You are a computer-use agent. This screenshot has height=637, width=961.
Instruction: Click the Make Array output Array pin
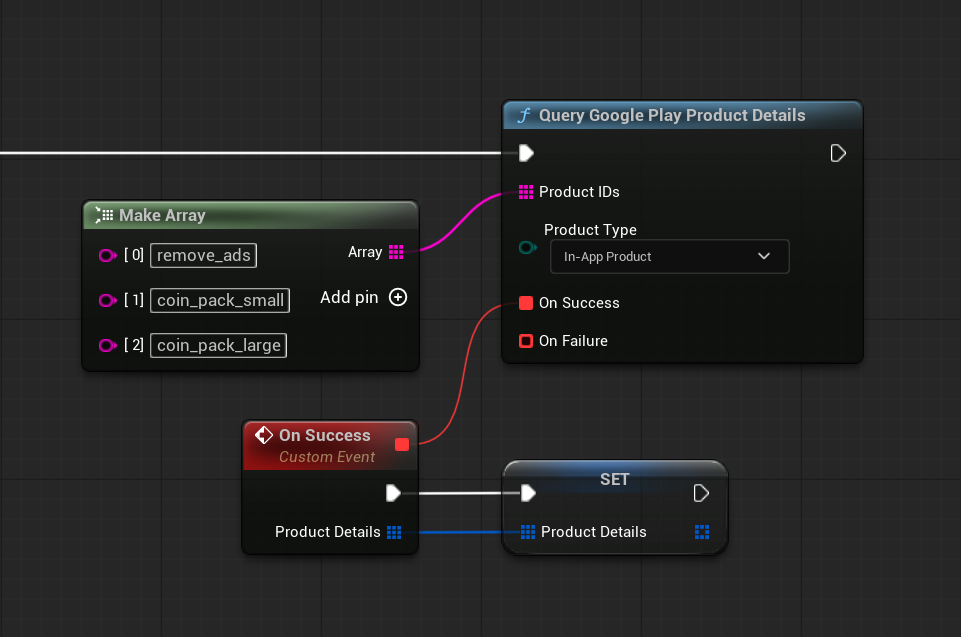[396, 252]
